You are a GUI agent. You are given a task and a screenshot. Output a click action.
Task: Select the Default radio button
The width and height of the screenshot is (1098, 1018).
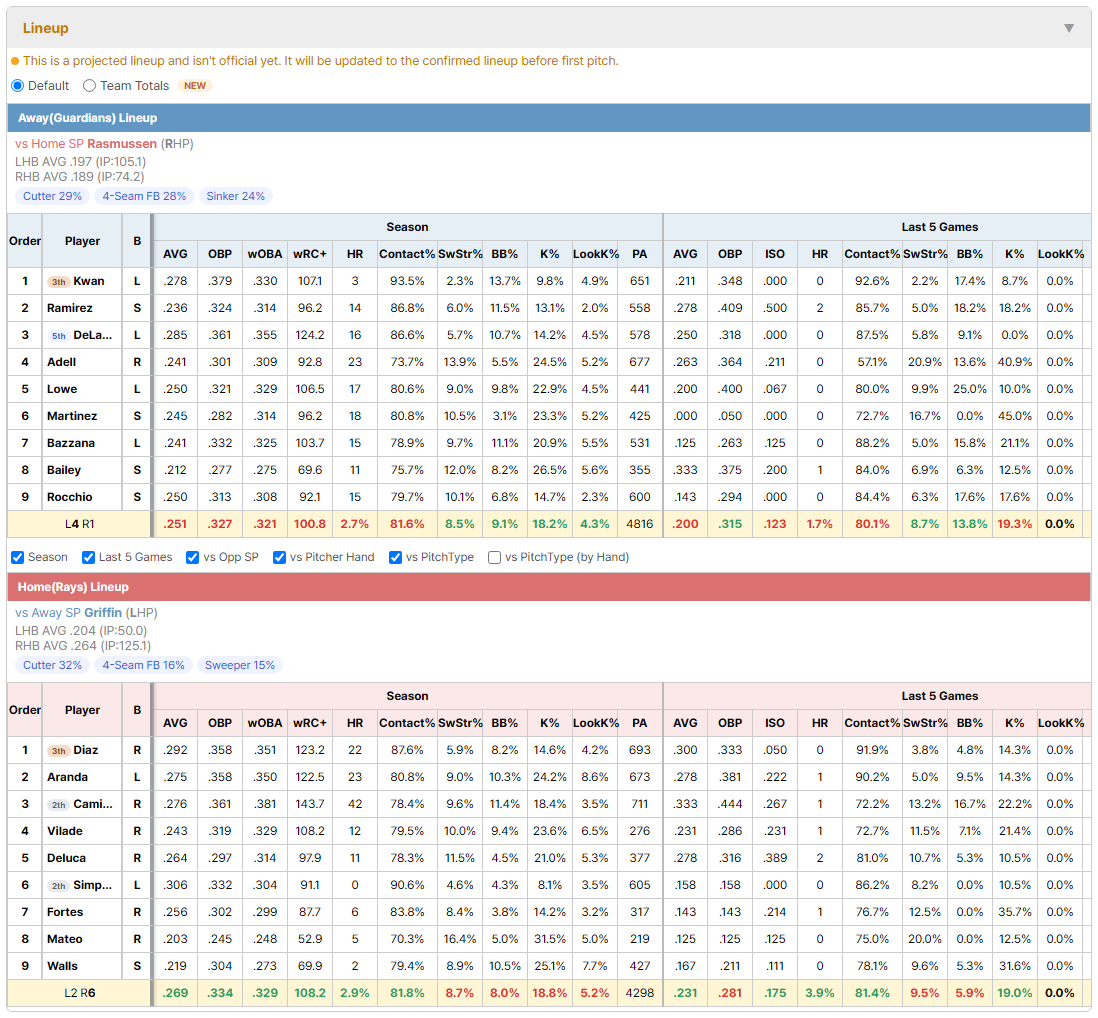[18, 85]
